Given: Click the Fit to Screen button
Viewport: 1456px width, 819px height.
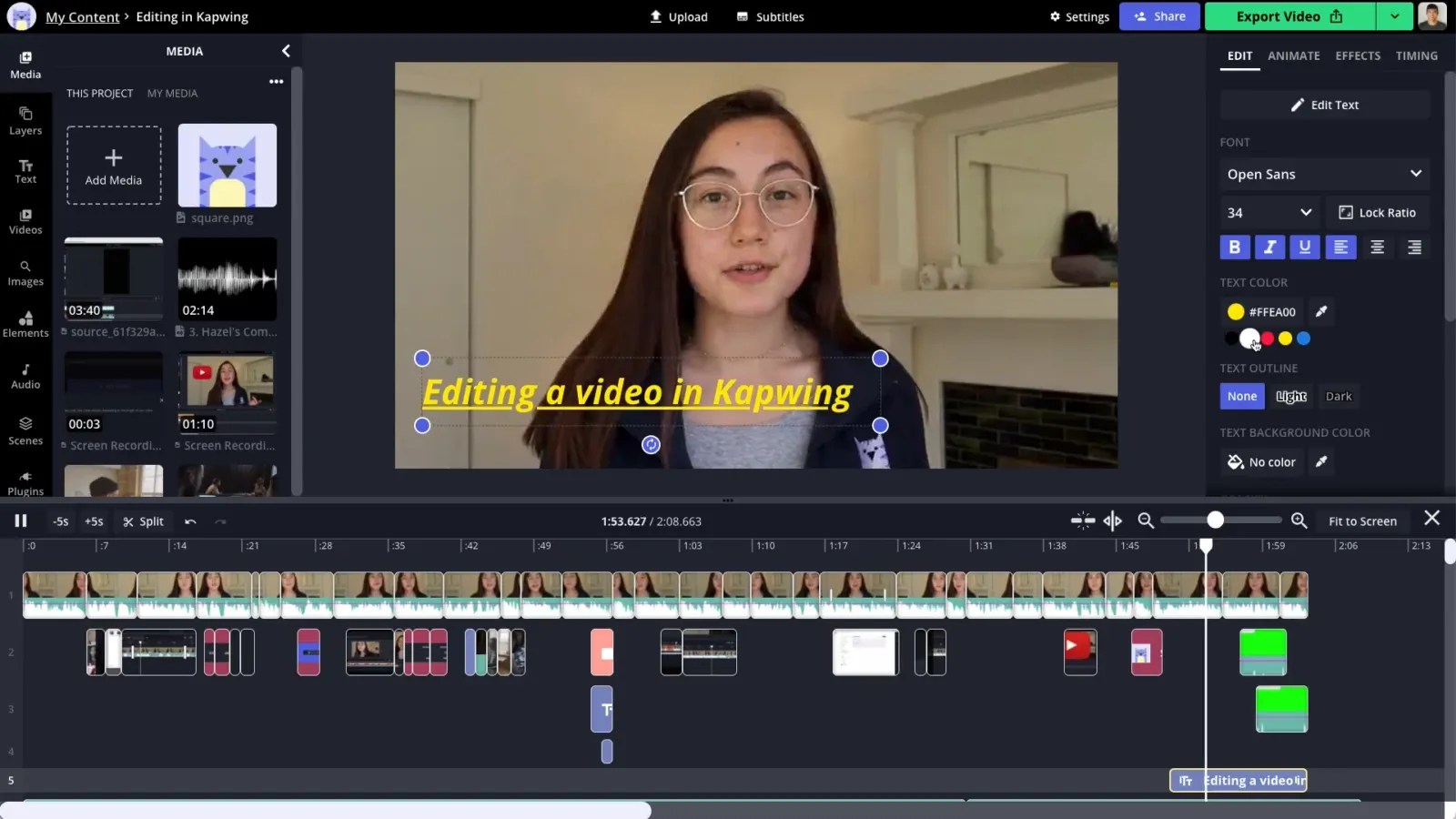Looking at the screenshot, I should [x=1362, y=521].
